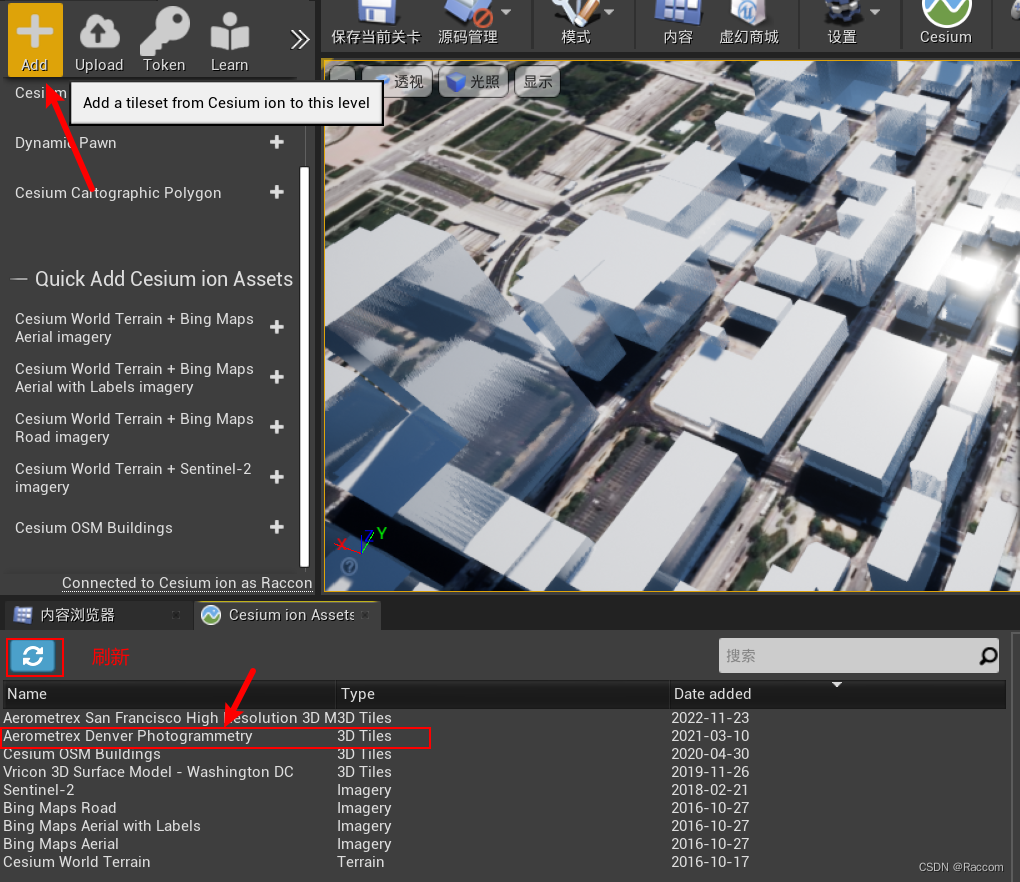Expand the Modes dropdown arrow
Screen dimensions: 1020x882
pos(609,12)
